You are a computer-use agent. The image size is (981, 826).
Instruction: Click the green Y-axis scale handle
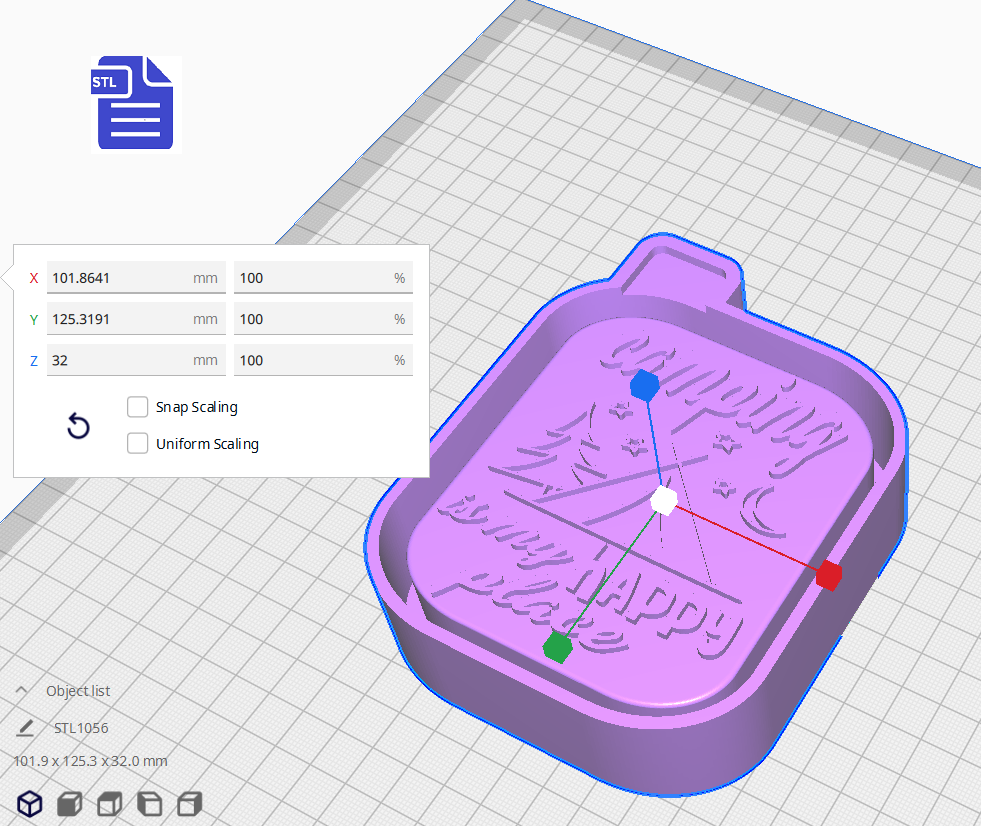[x=557, y=647]
